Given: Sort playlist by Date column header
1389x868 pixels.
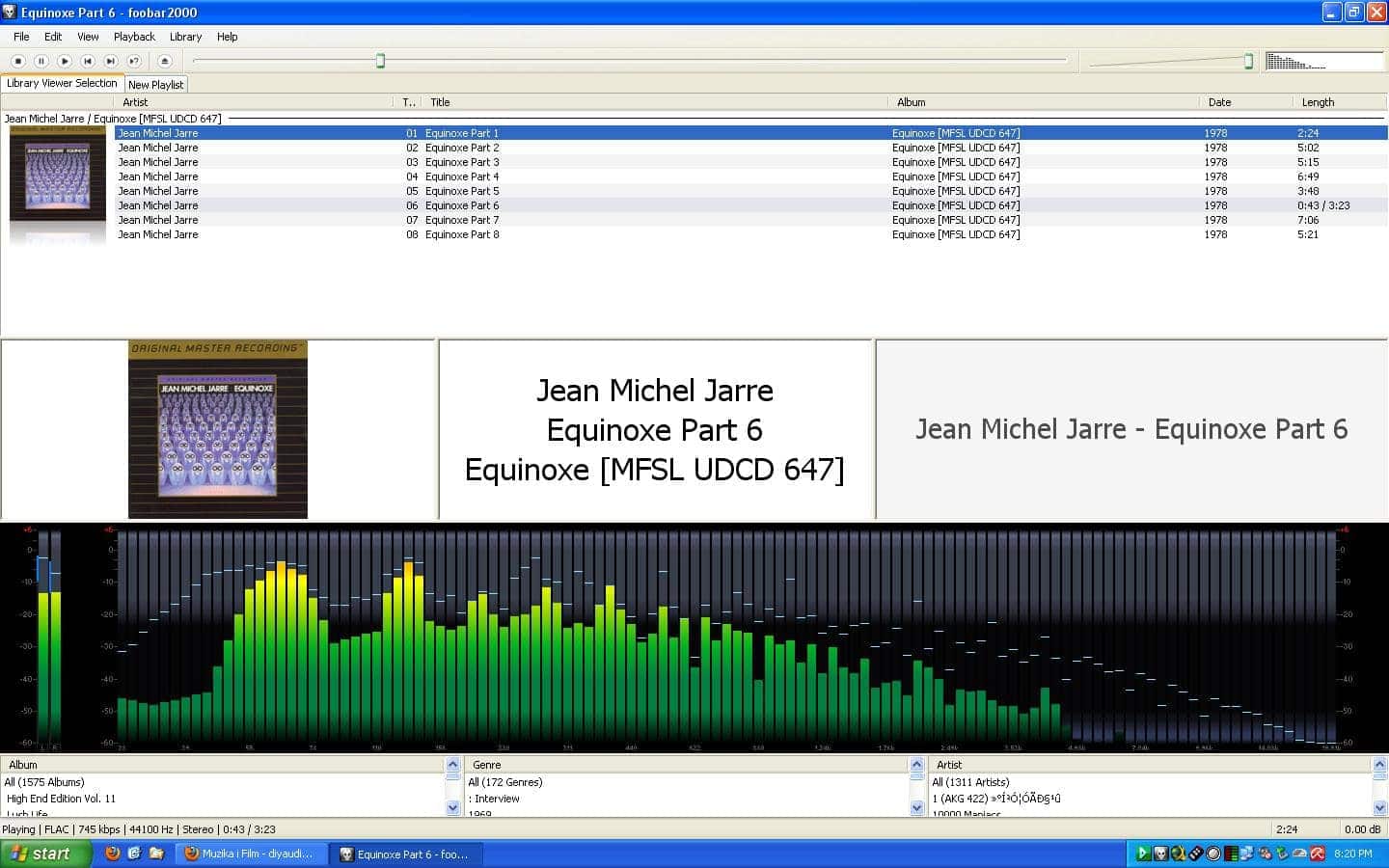Looking at the screenshot, I should pos(1245,102).
